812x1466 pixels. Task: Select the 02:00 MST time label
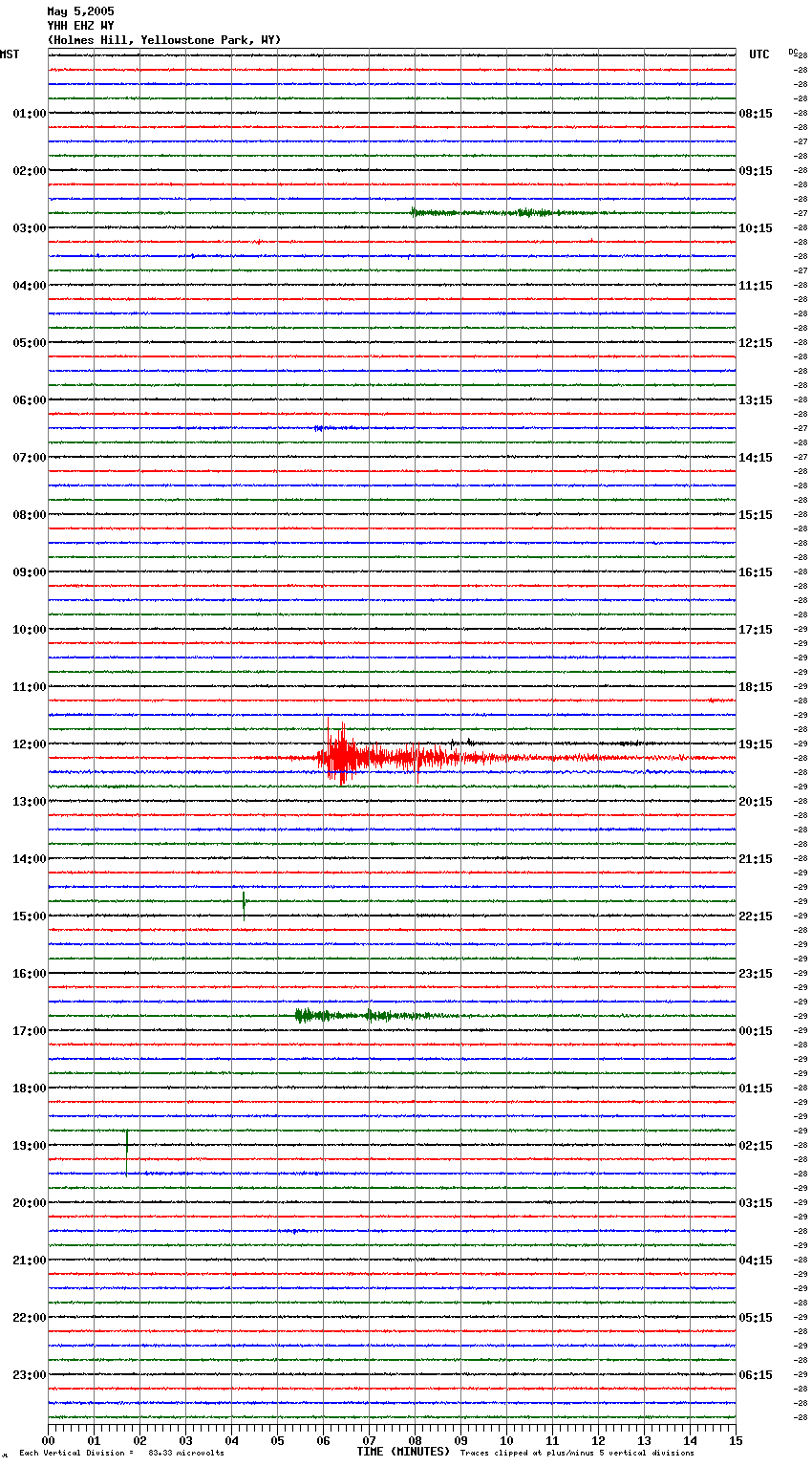[x=30, y=171]
